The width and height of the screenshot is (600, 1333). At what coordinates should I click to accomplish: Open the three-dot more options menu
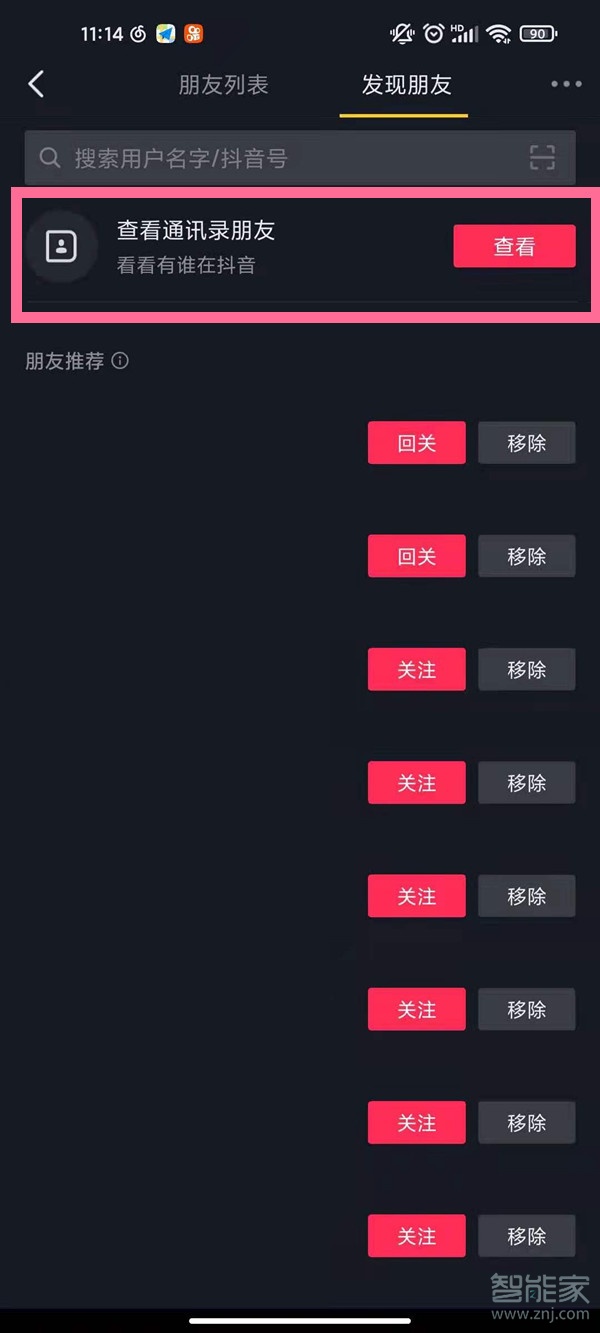tap(566, 84)
